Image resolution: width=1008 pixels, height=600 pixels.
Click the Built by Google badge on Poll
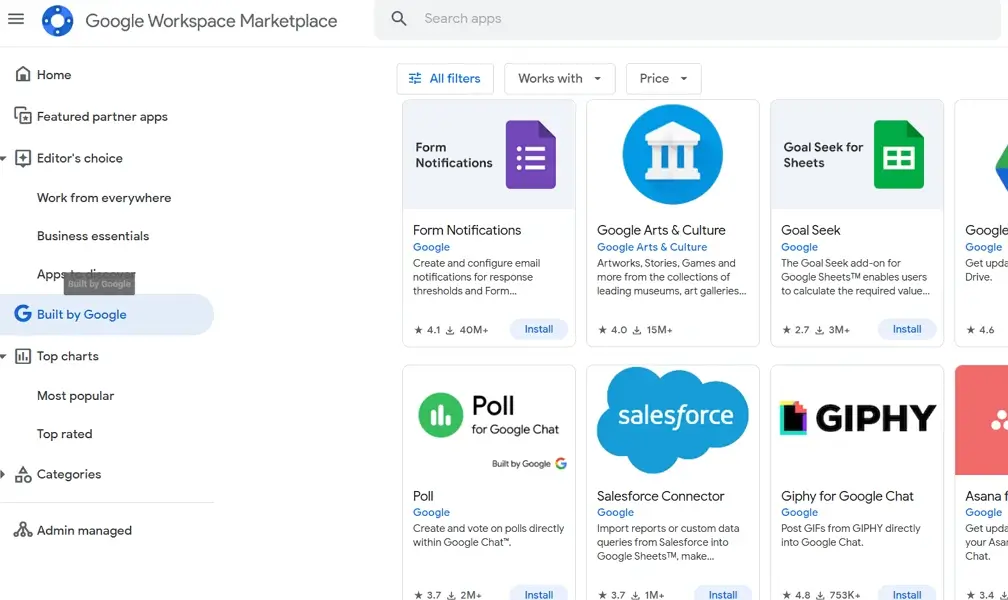point(529,464)
